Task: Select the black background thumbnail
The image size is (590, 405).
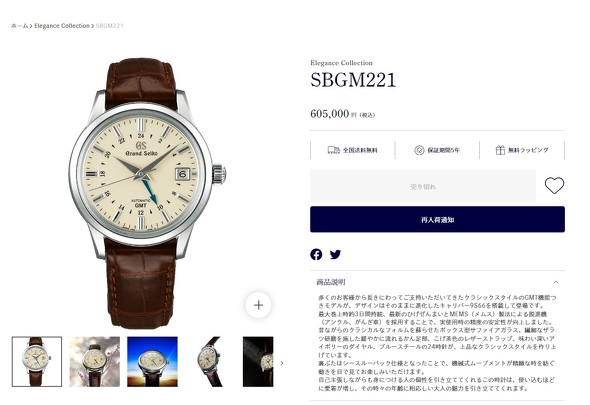Action: pos(258,361)
